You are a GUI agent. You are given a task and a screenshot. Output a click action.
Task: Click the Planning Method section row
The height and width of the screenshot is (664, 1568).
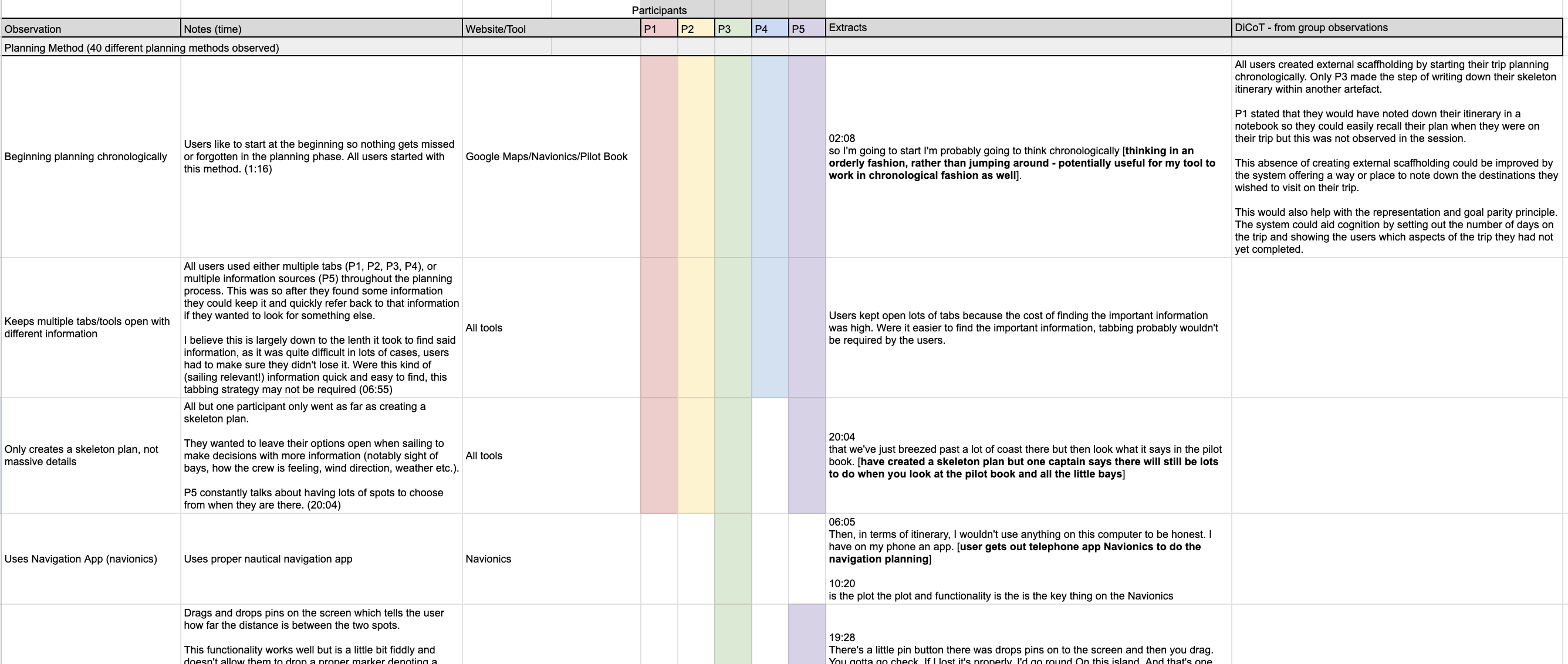[x=782, y=48]
